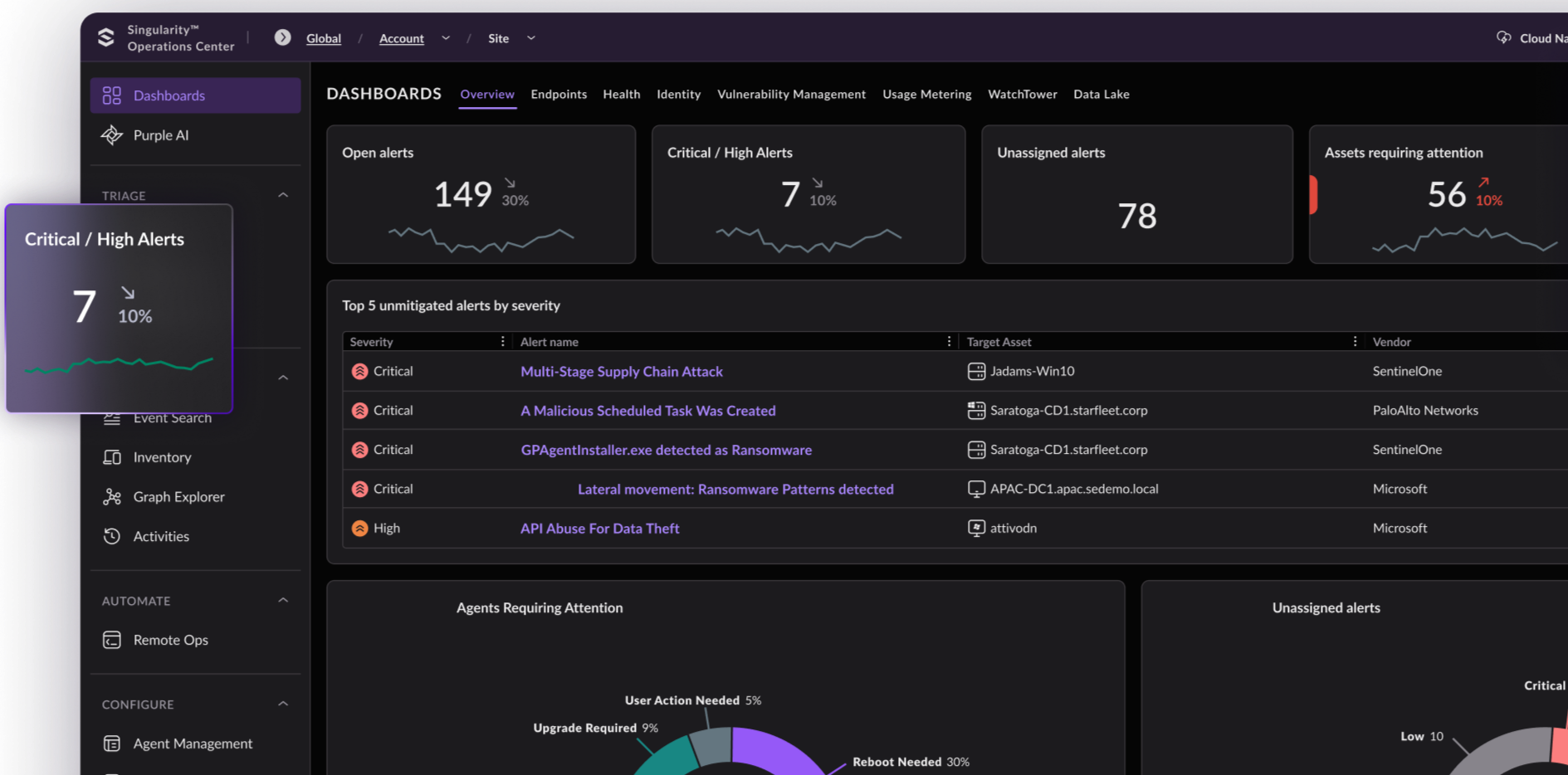Switch to the Endpoints tab

[559, 95]
